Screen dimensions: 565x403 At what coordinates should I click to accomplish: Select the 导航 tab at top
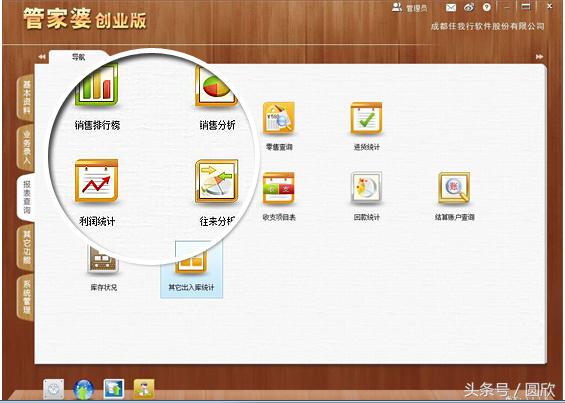click(79, 57)
